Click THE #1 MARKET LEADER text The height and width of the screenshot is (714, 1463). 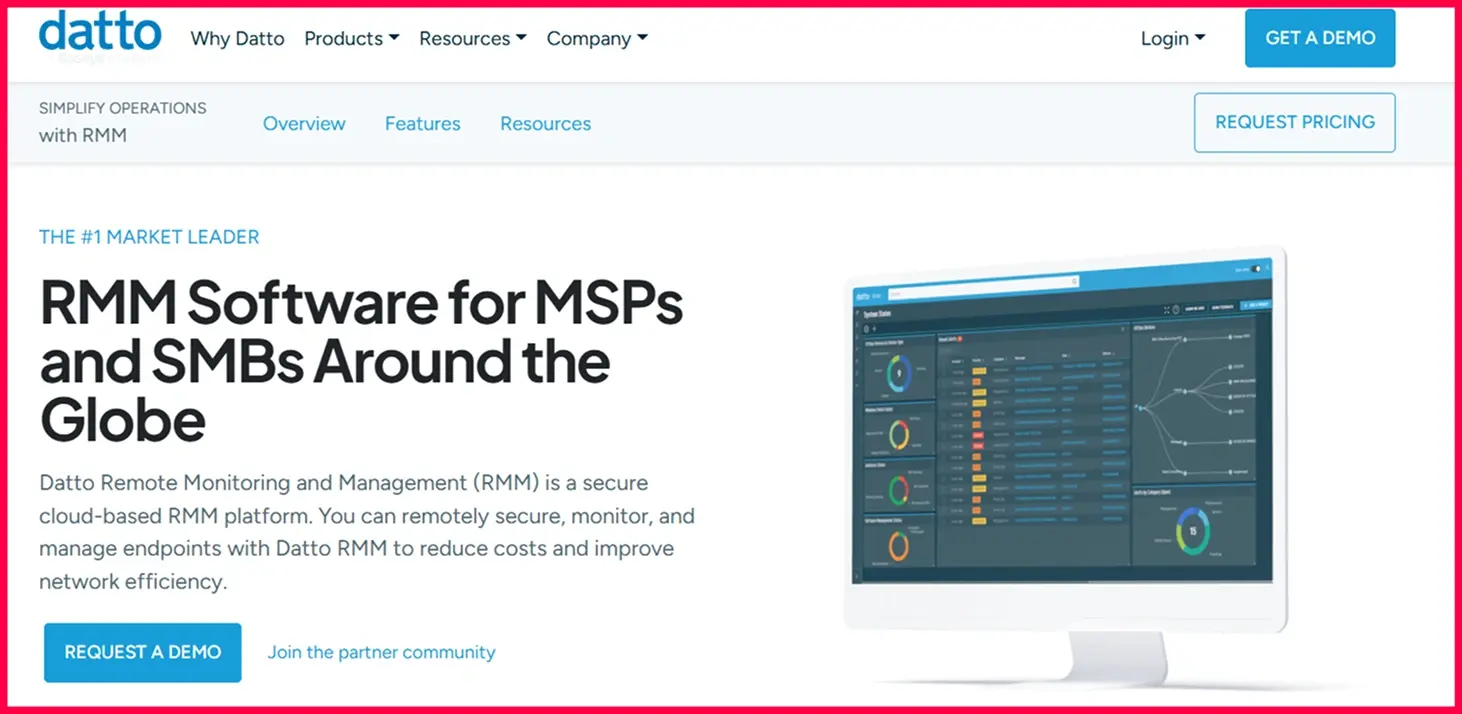149,237
